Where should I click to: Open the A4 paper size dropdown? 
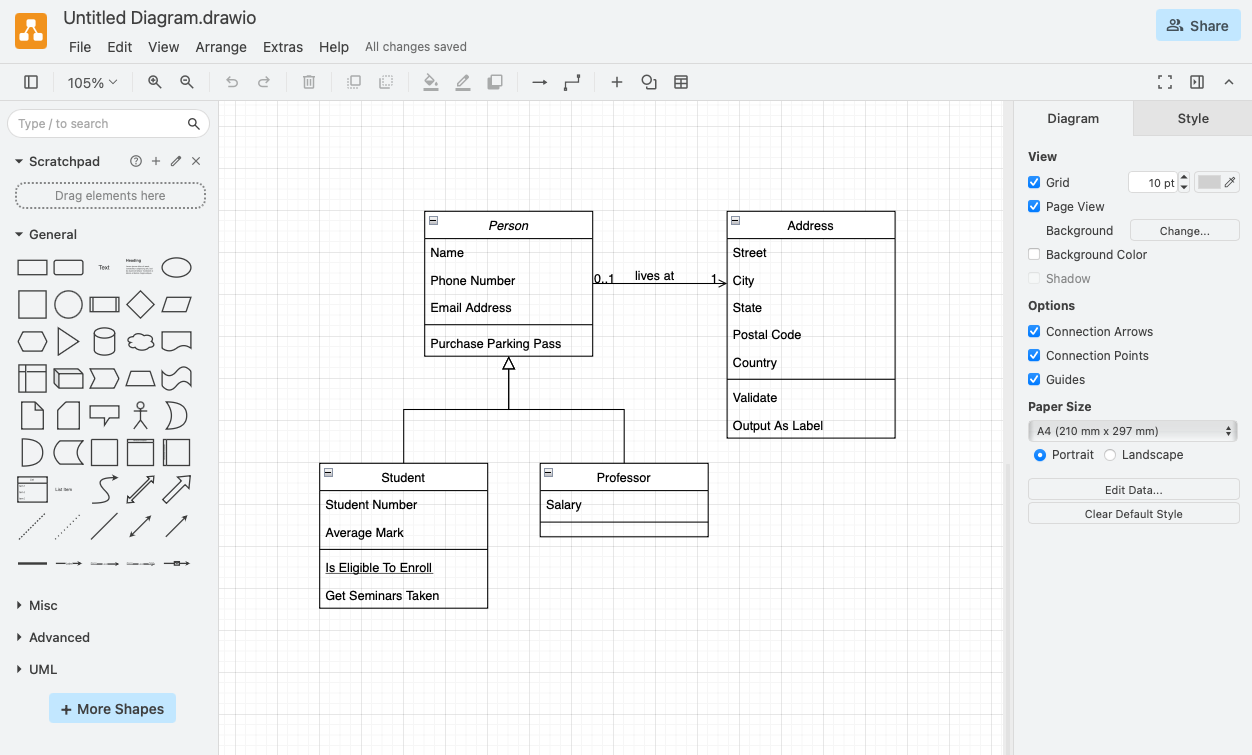pyautogui.click(x=1133, y=431)
